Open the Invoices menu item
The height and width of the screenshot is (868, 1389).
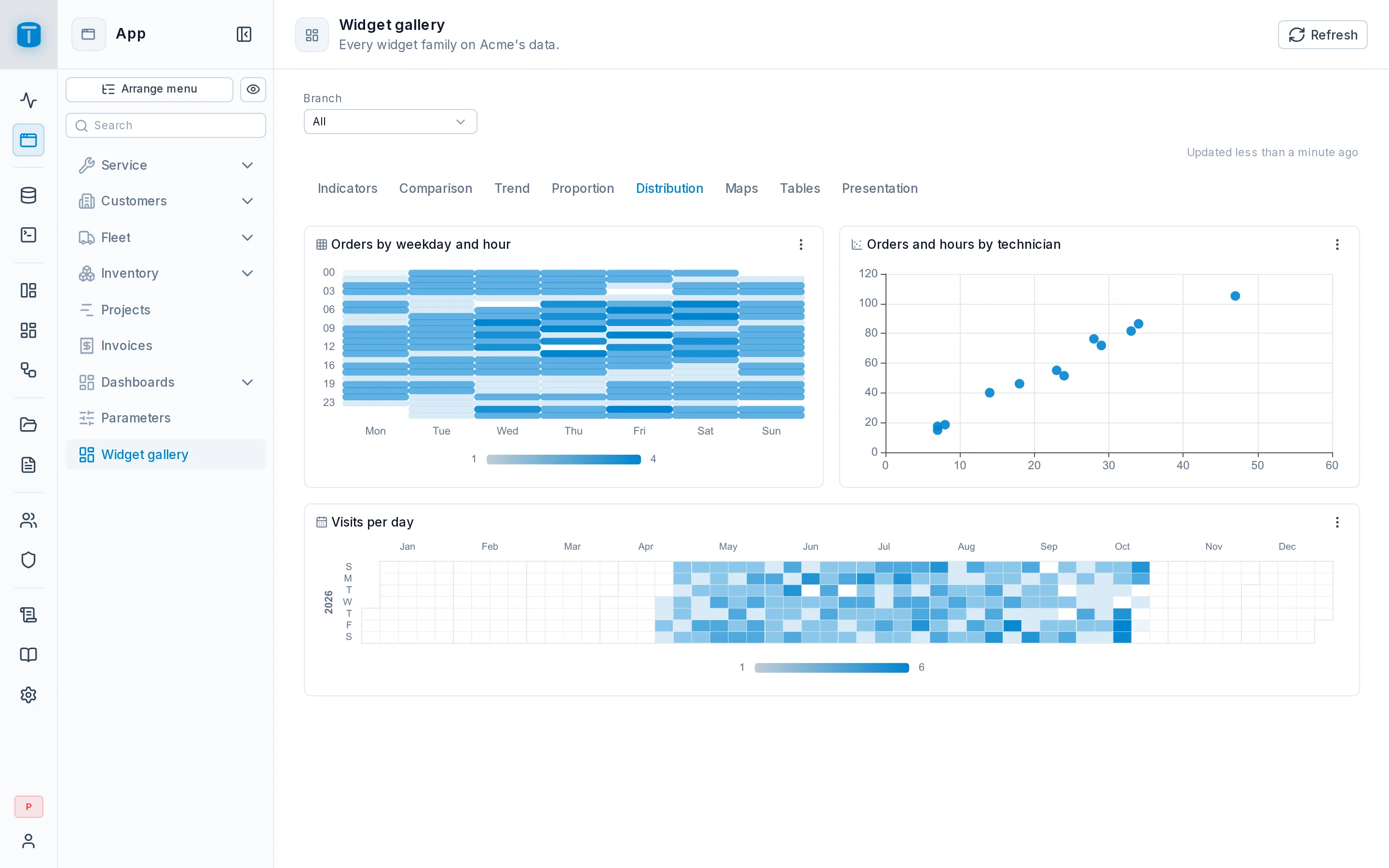166,346
